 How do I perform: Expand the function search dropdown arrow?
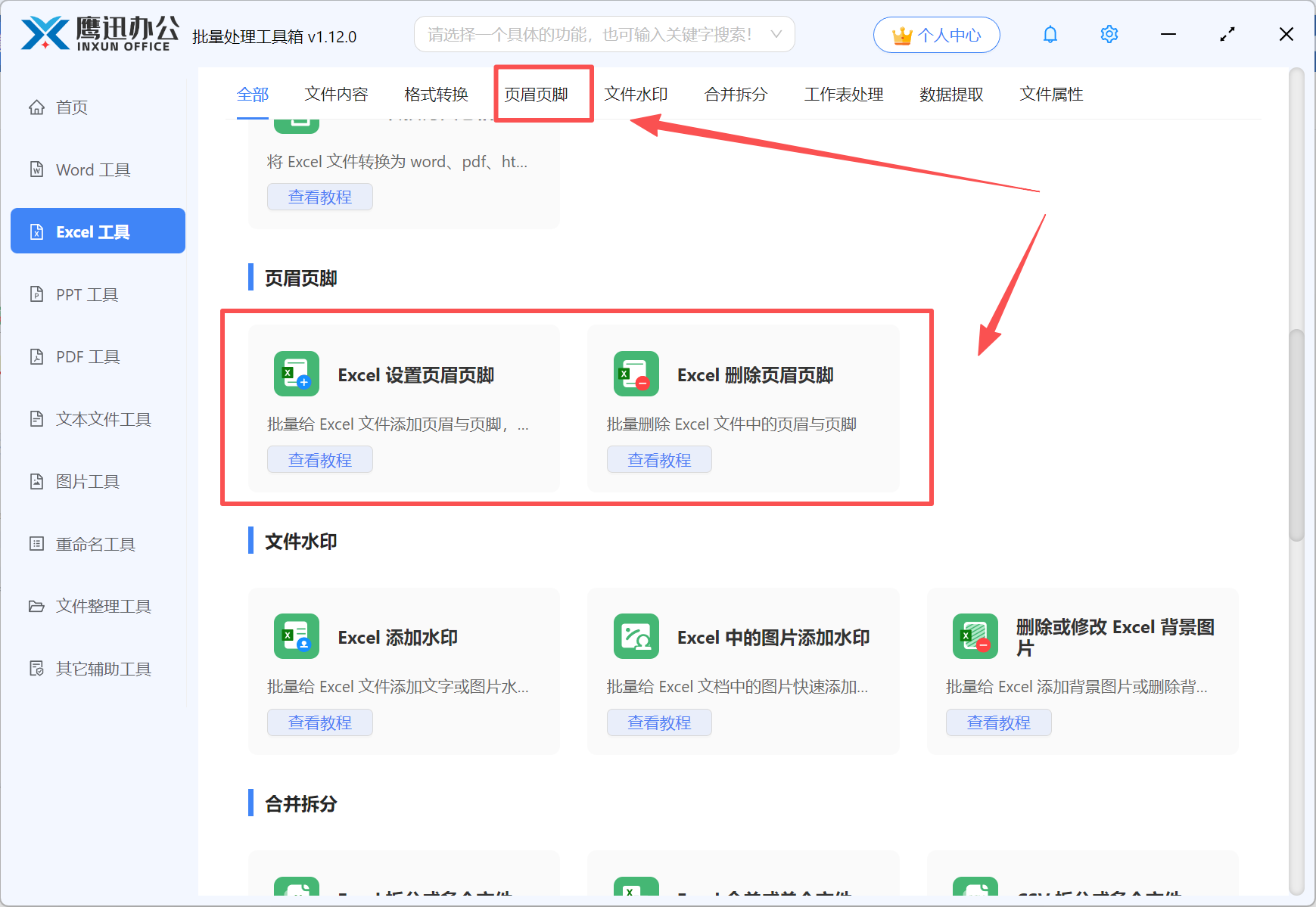tap(776, 35)
